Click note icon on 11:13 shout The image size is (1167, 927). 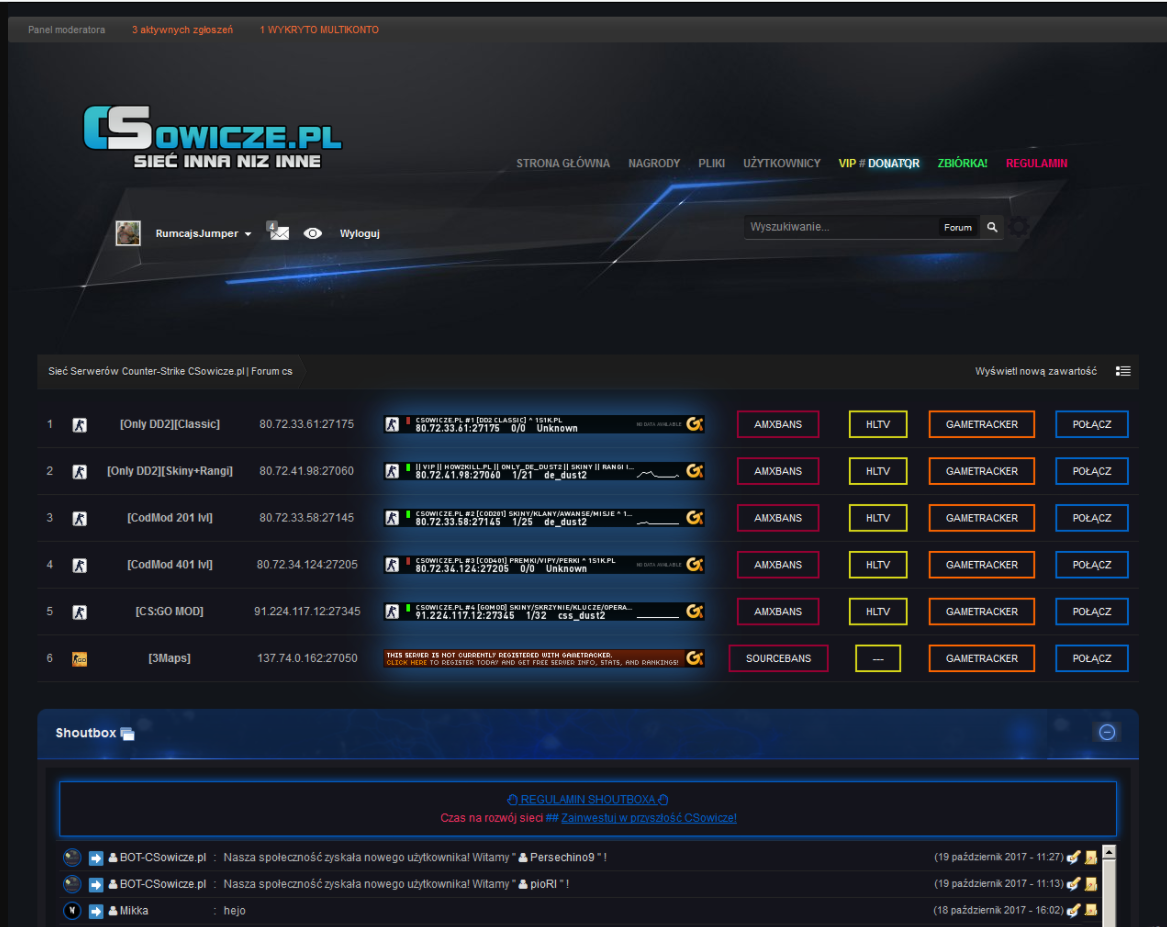(1091, 885)
